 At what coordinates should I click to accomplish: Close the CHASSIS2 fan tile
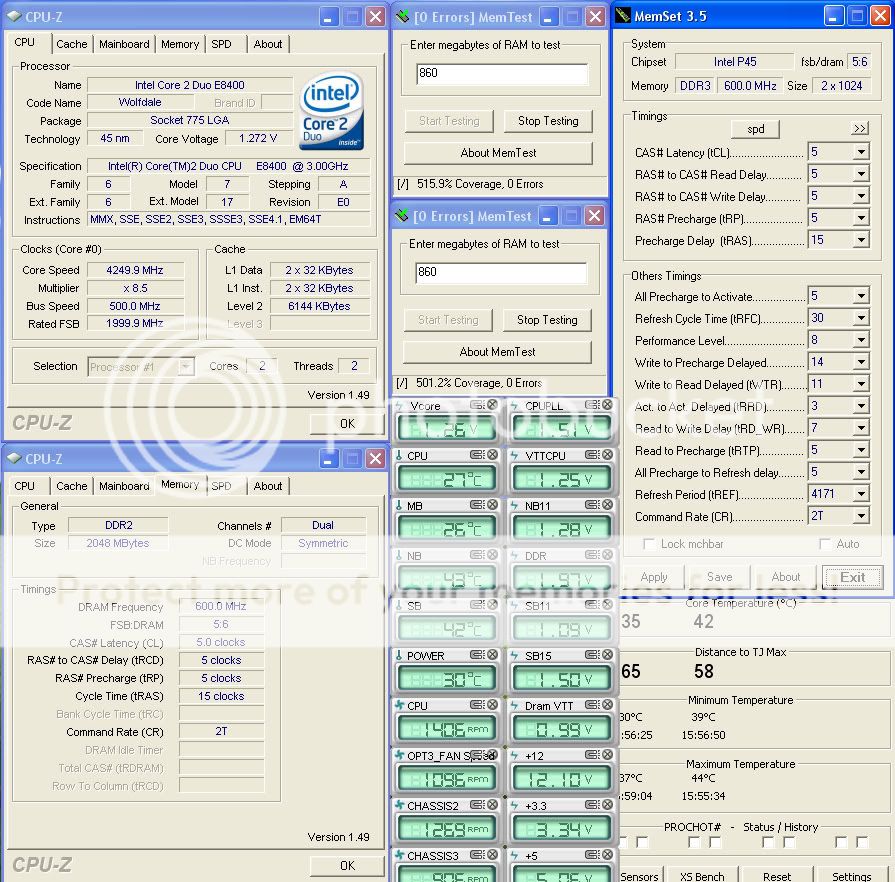point(492,805)
